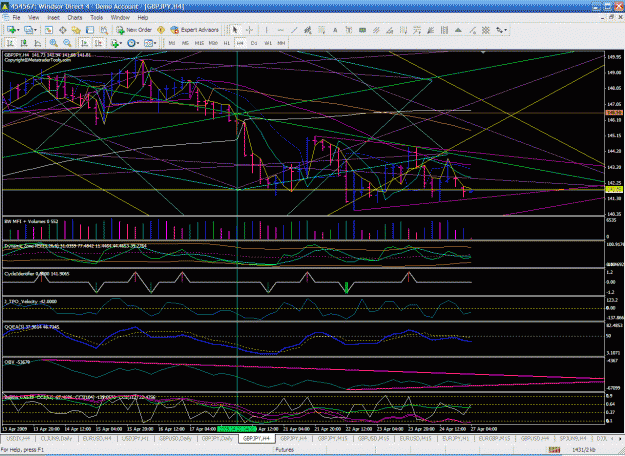Open the Tools menu

click(96, 18)
